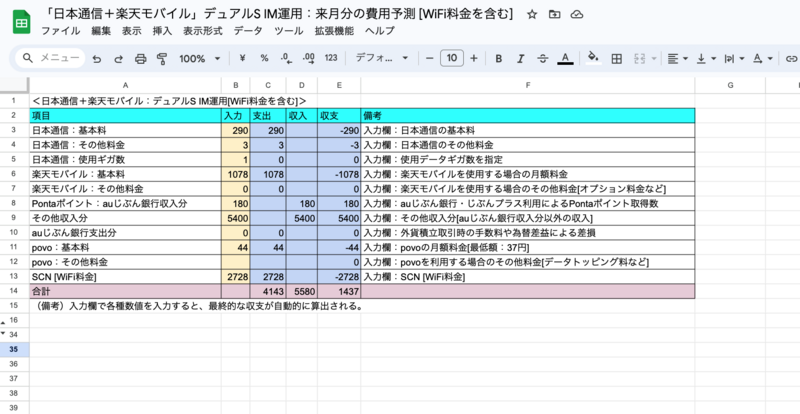Screen dimensions: 800x414
Task: Open the ヘルプ menu
Action: [380, 31]
